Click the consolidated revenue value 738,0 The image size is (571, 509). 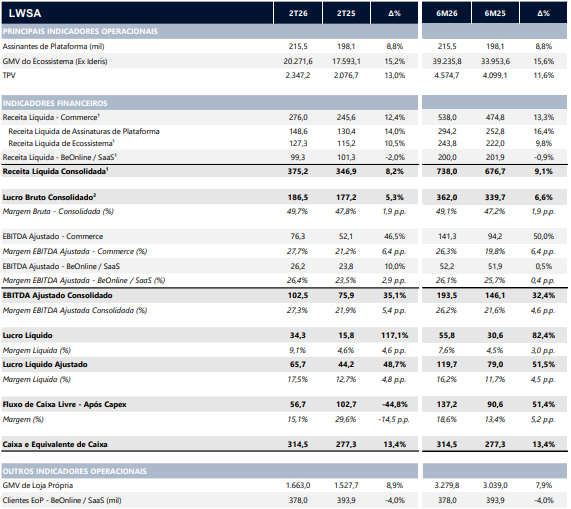click(x=447, y=171)
